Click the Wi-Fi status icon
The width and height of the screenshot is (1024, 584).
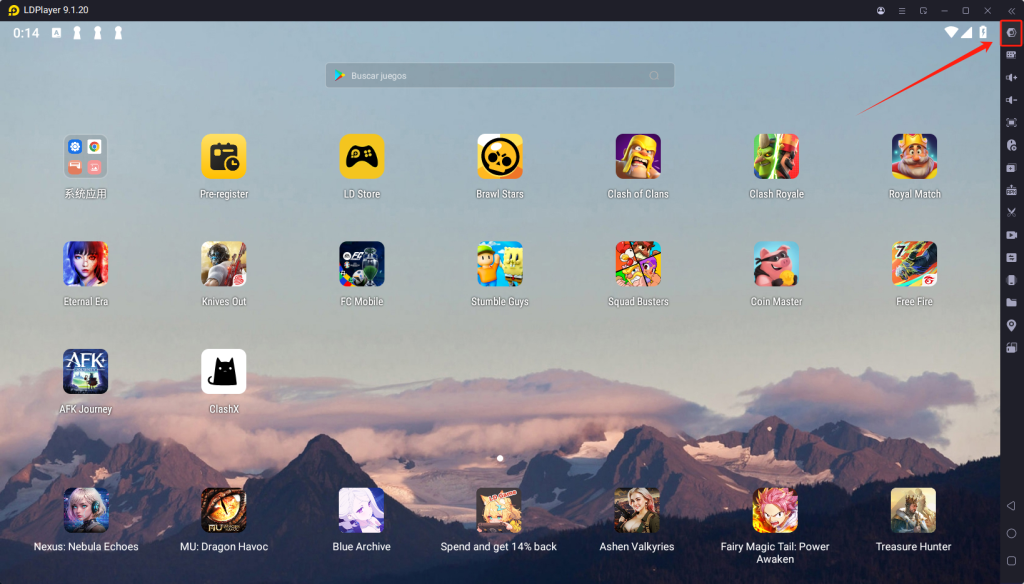(x=952, y=32)
